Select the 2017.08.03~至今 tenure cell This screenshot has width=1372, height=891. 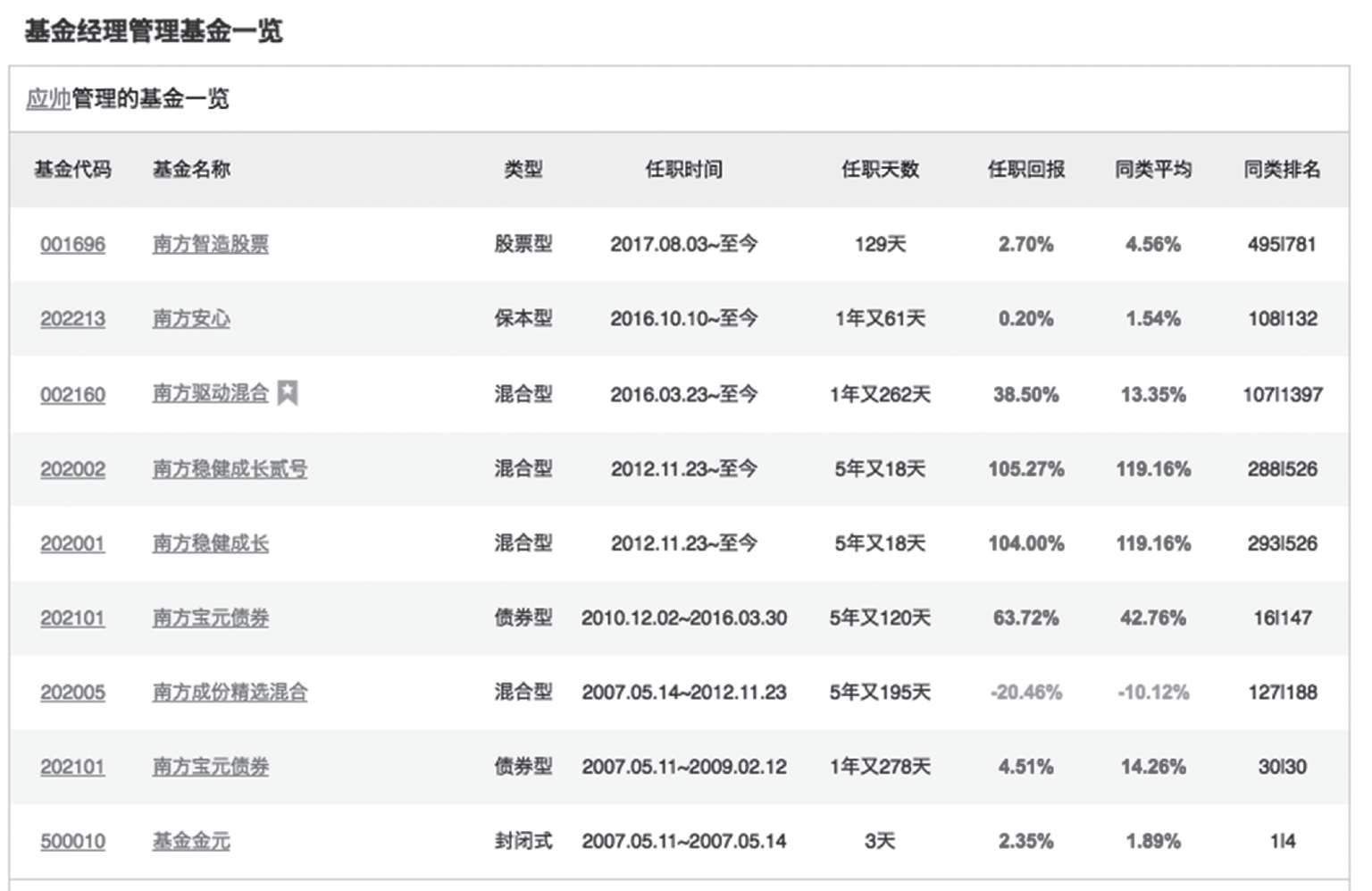[x=684, y=244]
